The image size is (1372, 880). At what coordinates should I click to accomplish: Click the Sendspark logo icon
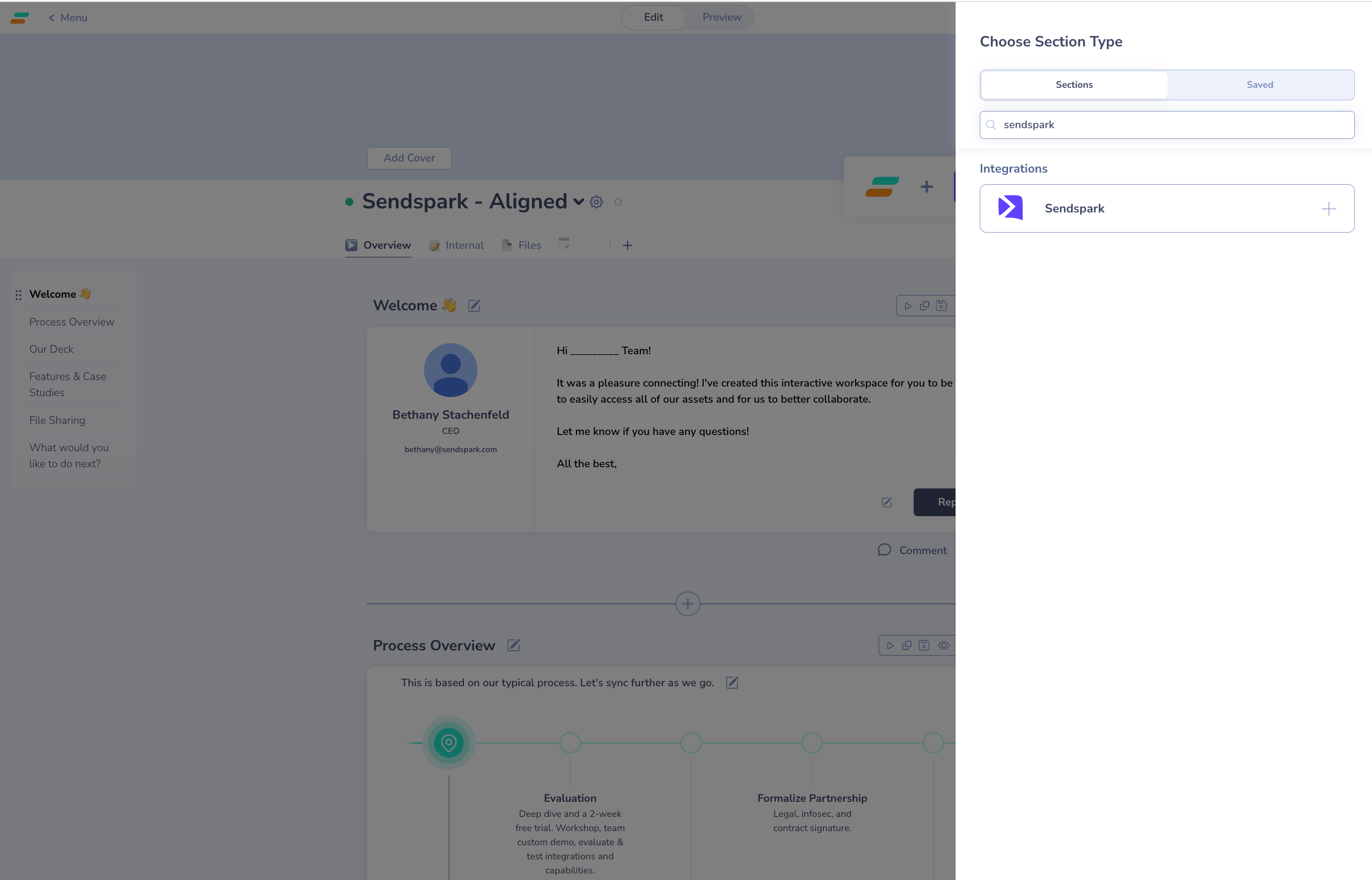(x=1010, y=208)
